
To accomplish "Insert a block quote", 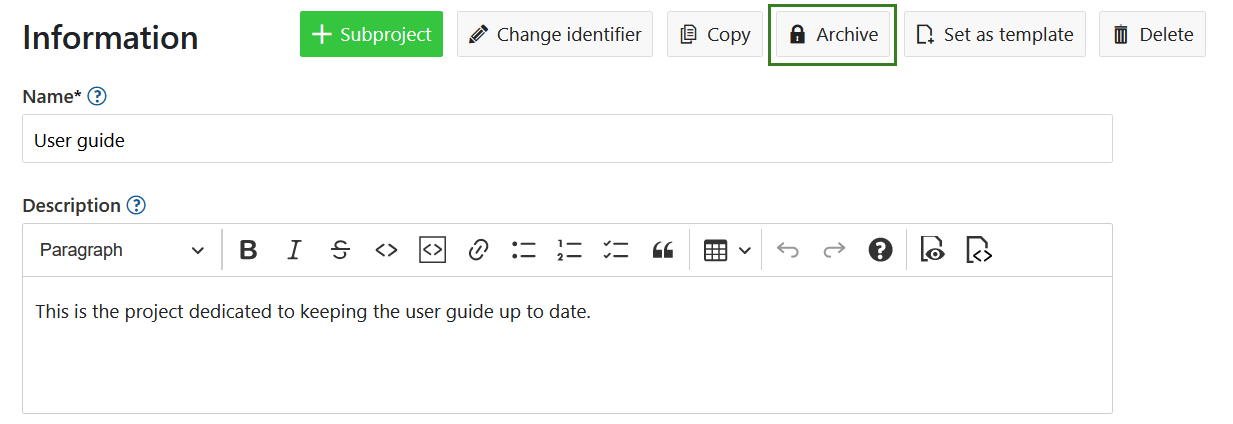I will pyautogui.click(x=662, y=250).
